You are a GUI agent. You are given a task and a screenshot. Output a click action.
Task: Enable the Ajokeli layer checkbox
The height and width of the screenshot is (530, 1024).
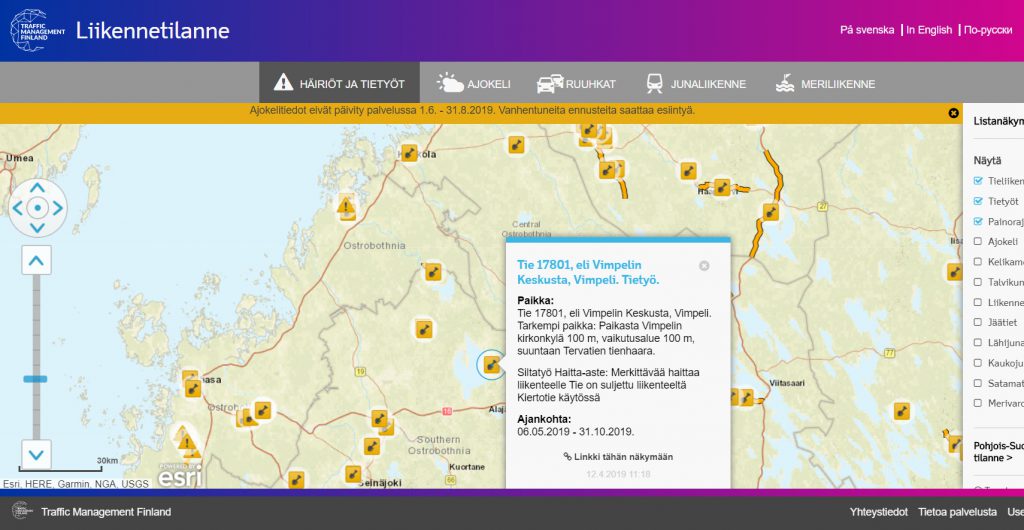point(978,242)
